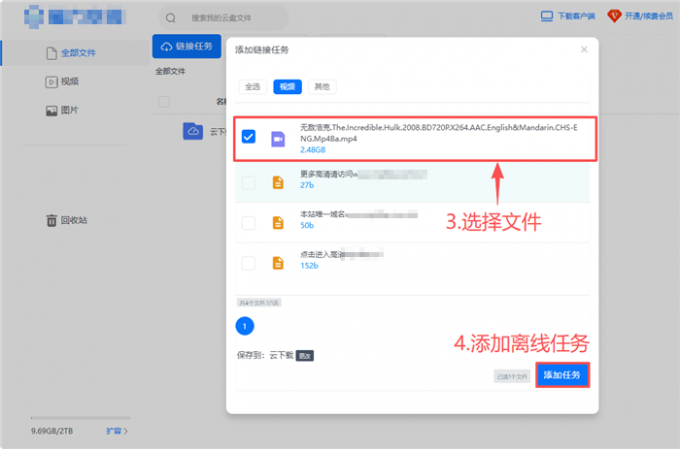This screenshot has height=449, width=680.
Task: Select the 视频 filter tab in dialog
Action: [x=288, y=87]
